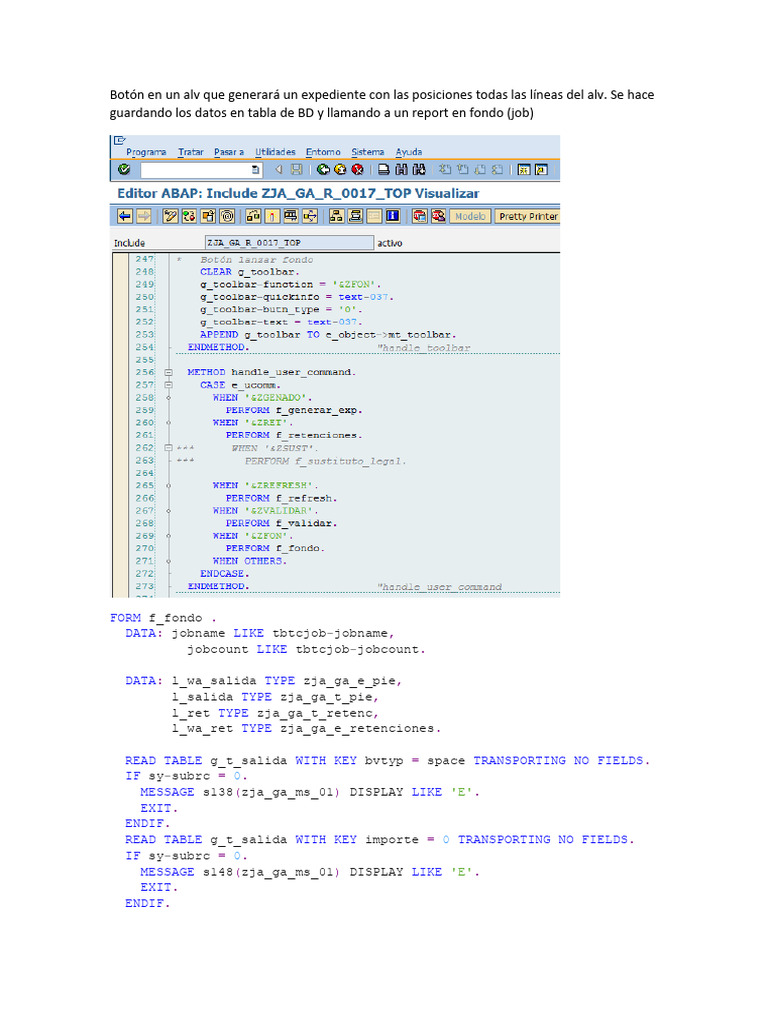Click the Activate/Inactive toggle icon
The image size is (768, 1024).
(x=189, y=216)
